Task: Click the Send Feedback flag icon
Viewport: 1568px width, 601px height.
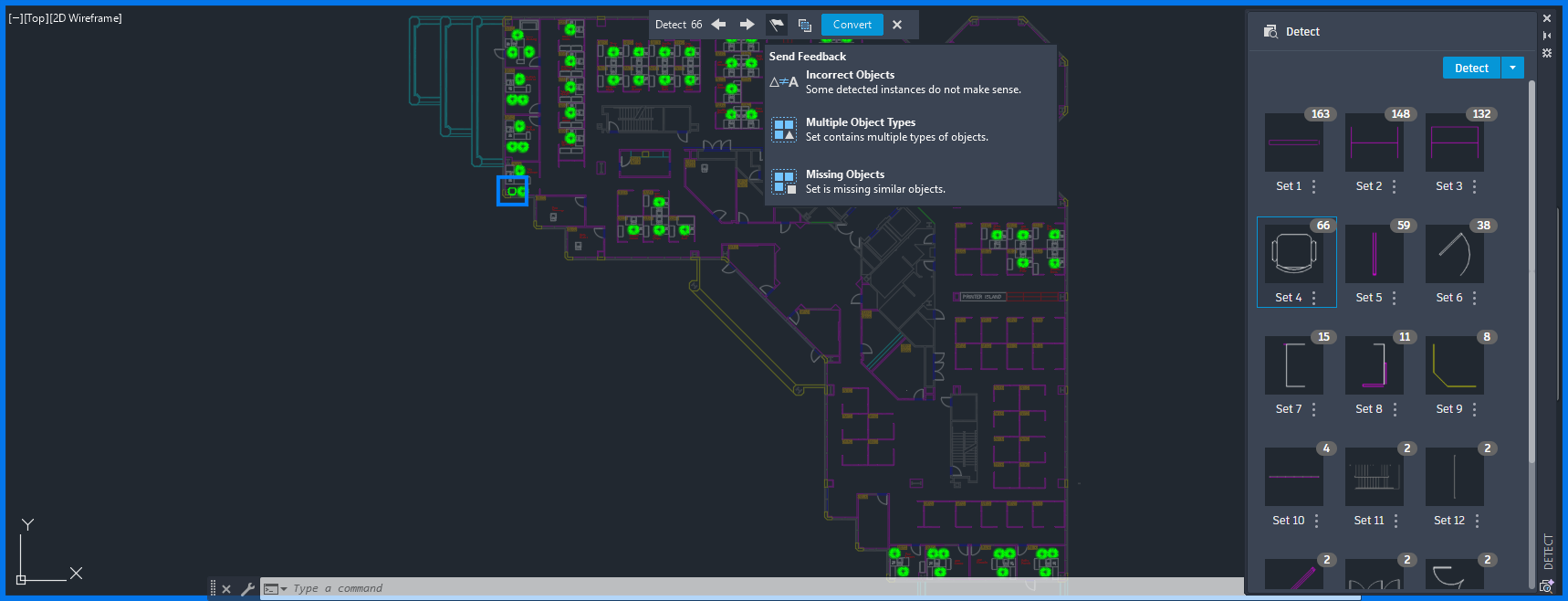Action: click(777, 25)
